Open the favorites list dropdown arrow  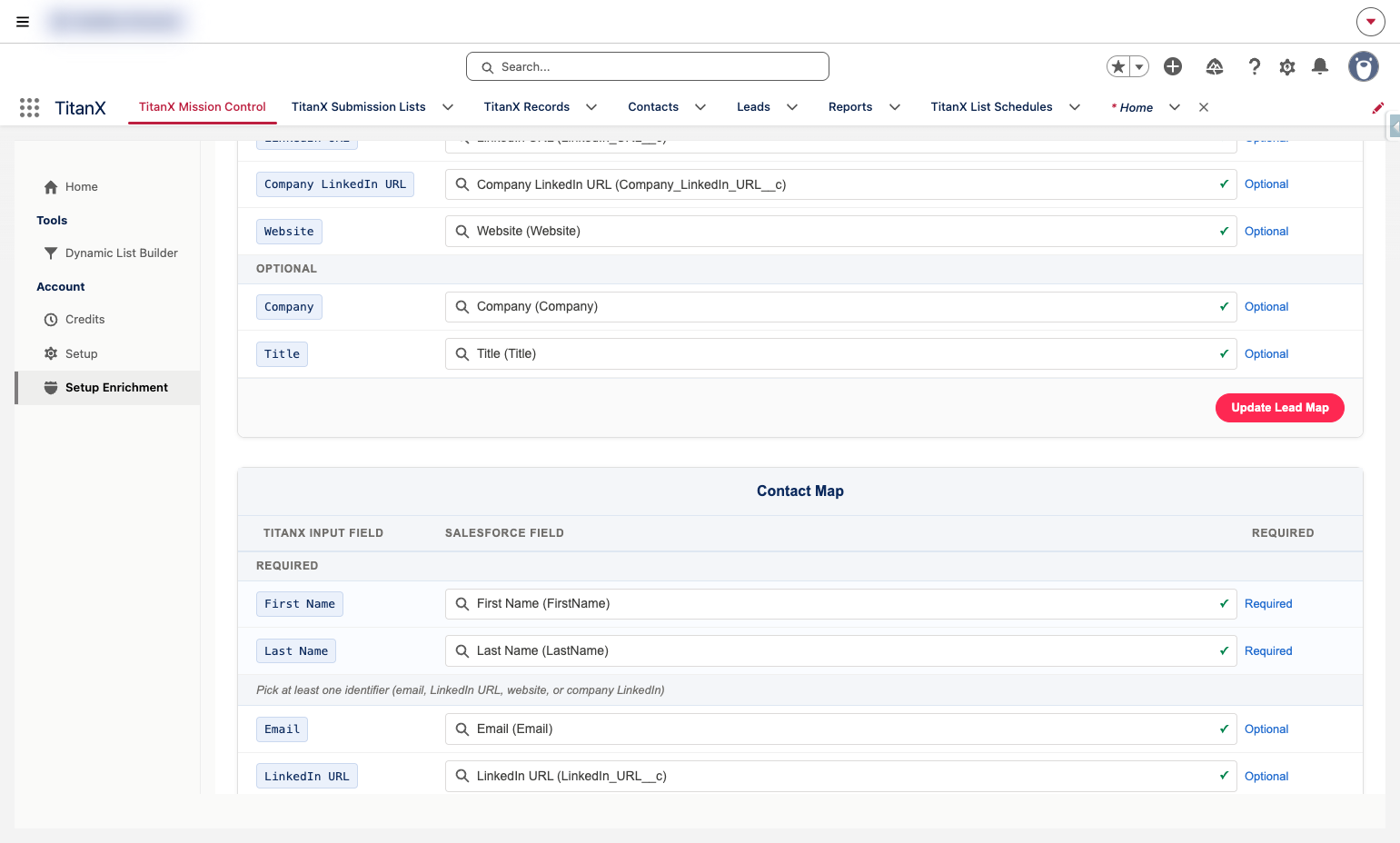(x=1139, y=66)
